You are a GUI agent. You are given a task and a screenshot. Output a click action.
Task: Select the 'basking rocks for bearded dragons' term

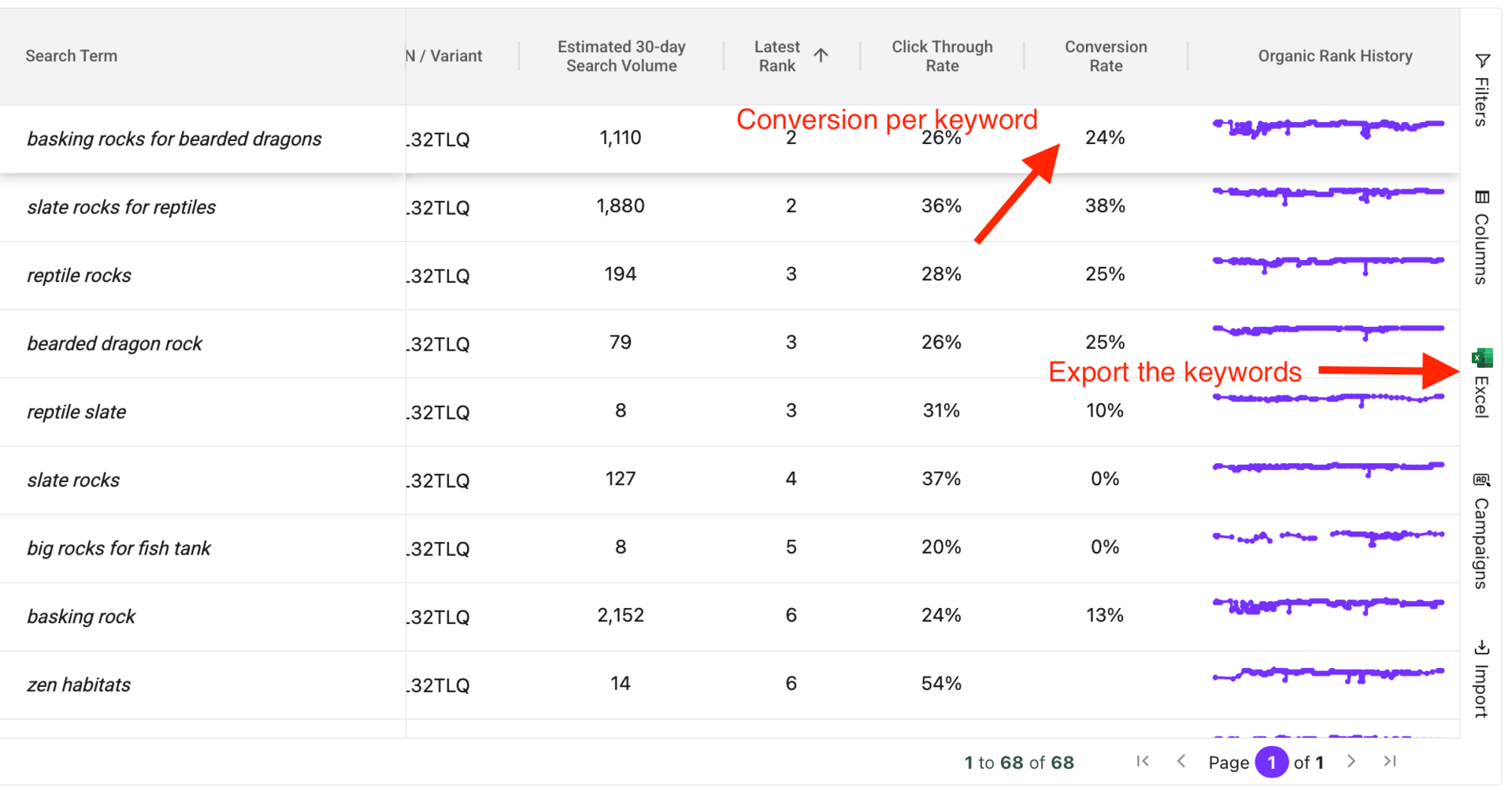[174, 139]
